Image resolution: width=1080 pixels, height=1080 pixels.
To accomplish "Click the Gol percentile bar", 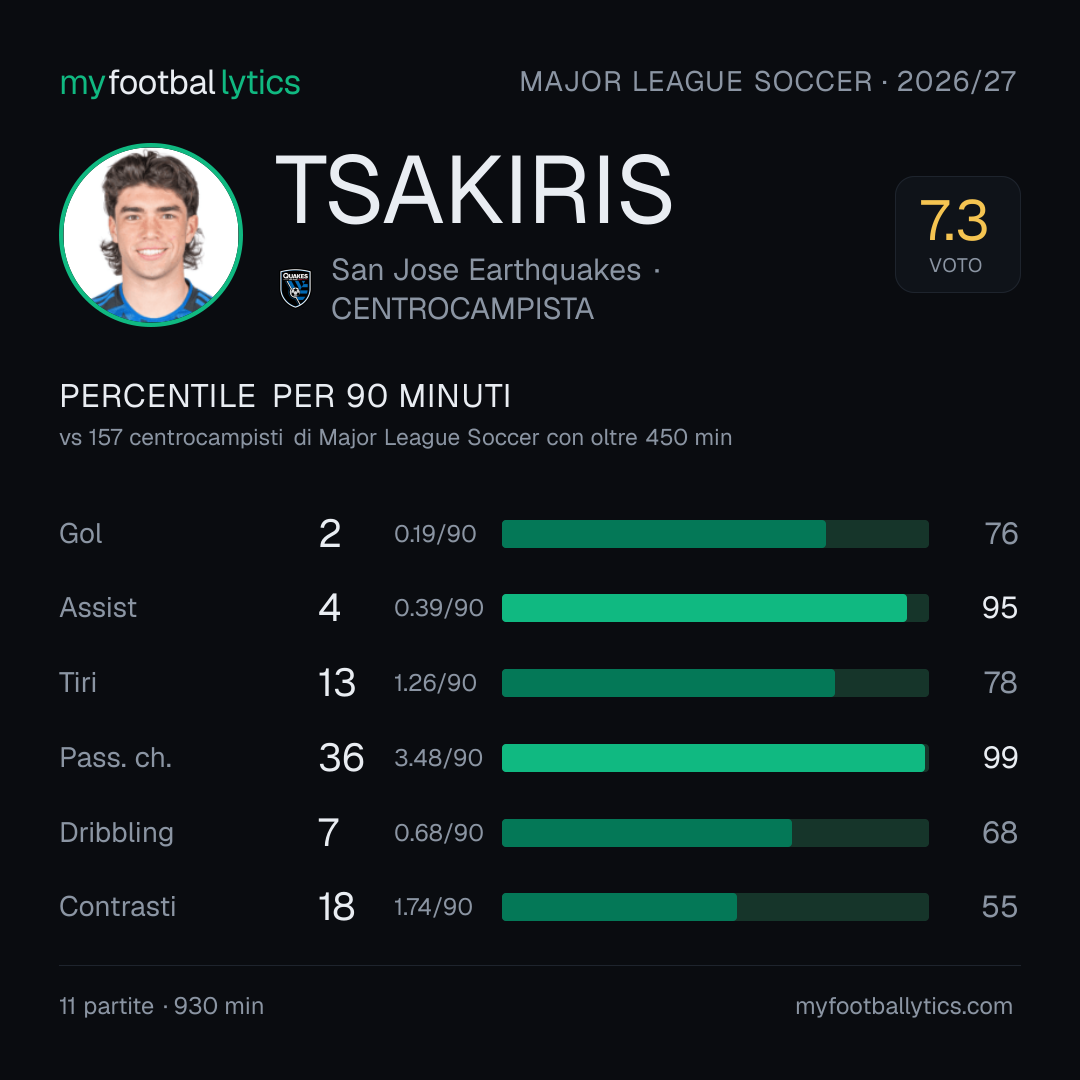I will (x=715, y=534).
